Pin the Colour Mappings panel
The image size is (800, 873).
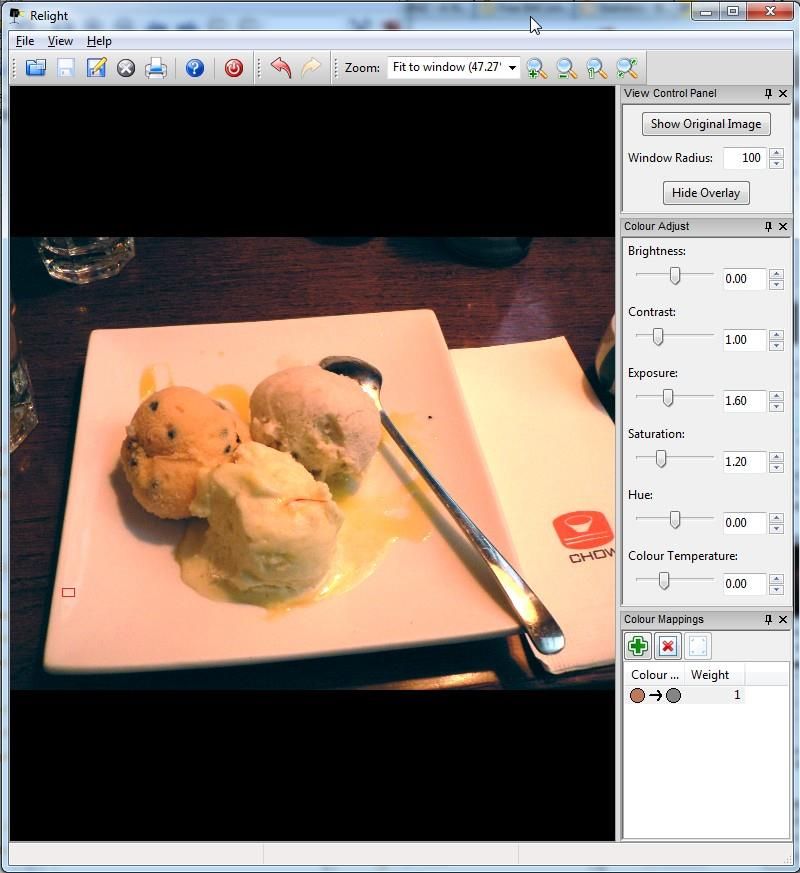[769, 619]
